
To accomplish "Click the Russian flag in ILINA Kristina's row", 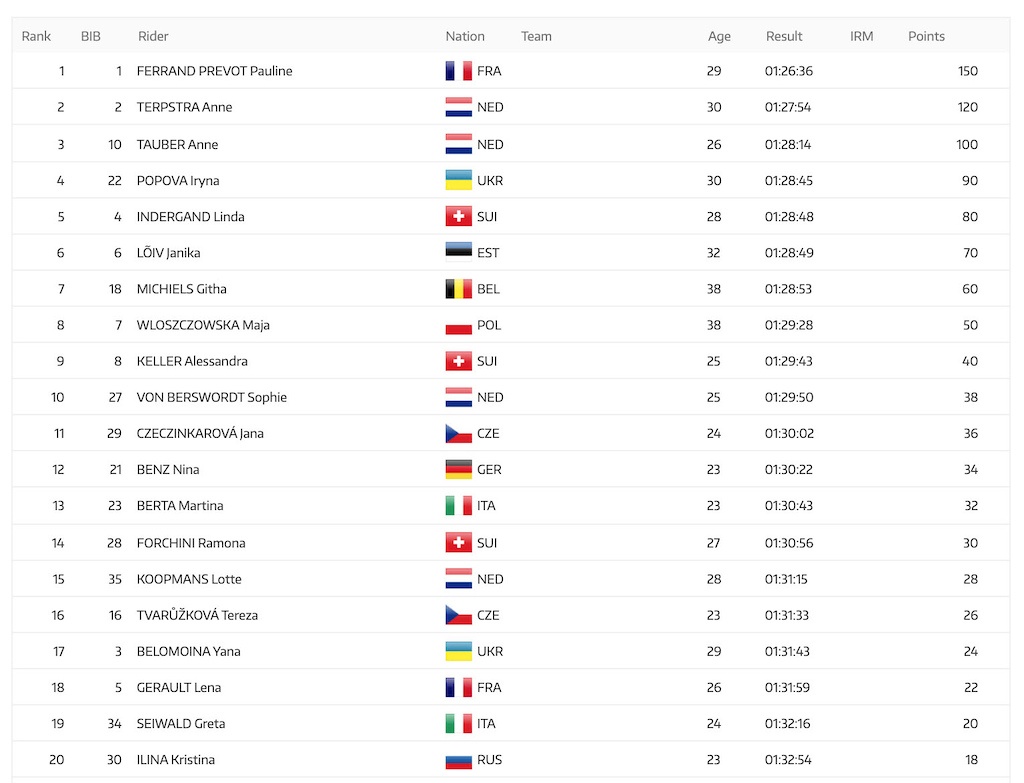I will (458, 759).
